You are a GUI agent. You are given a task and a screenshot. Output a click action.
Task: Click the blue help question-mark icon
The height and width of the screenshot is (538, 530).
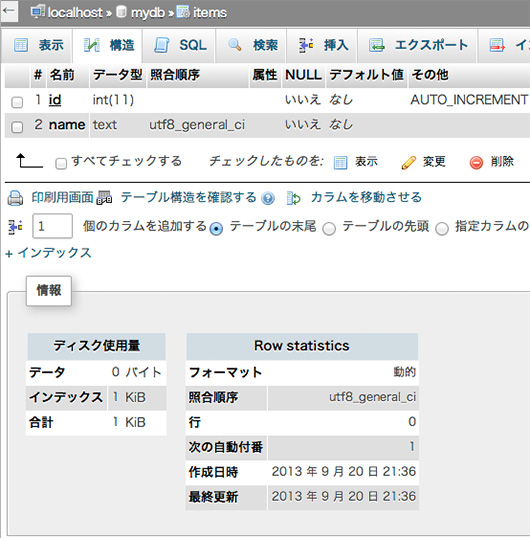pyautogui.click(x=268, y=198)
